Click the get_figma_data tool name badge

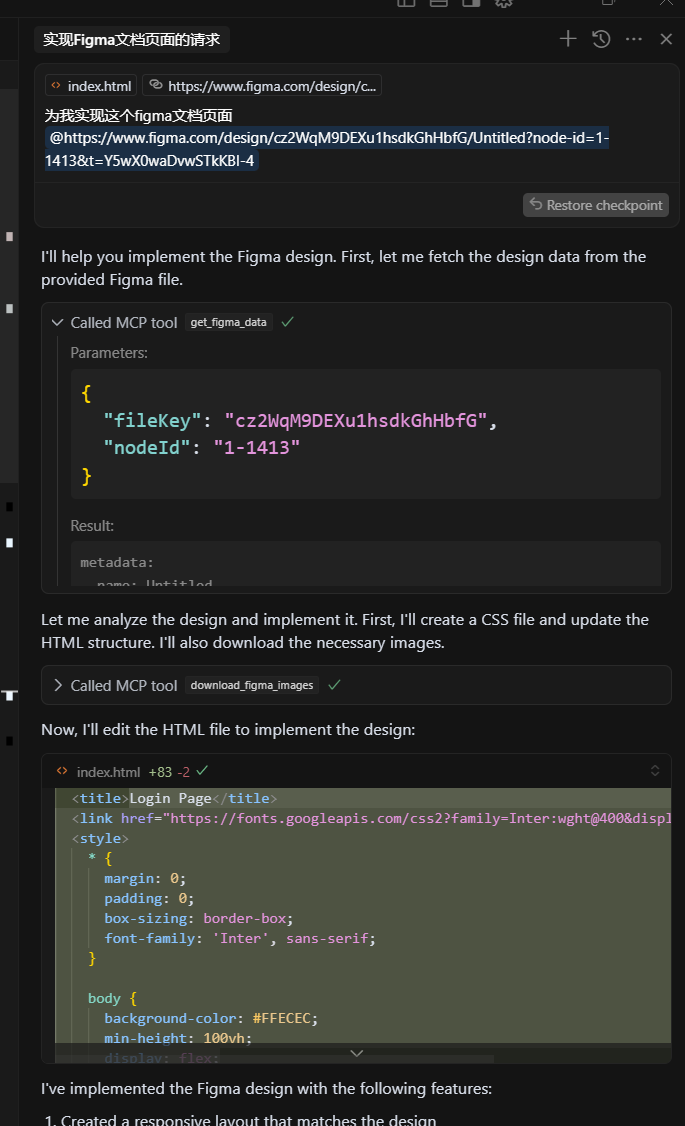point(228,322)
